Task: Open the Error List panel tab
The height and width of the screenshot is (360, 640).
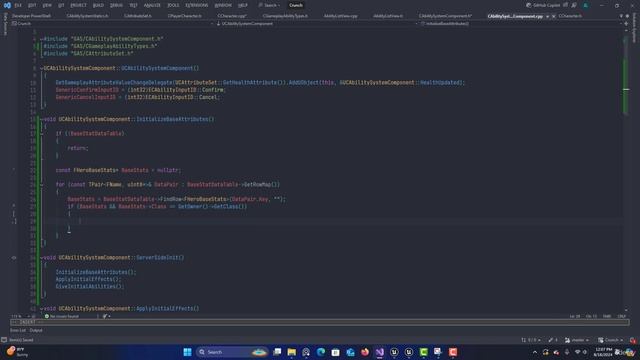Action: pos(18,330)
